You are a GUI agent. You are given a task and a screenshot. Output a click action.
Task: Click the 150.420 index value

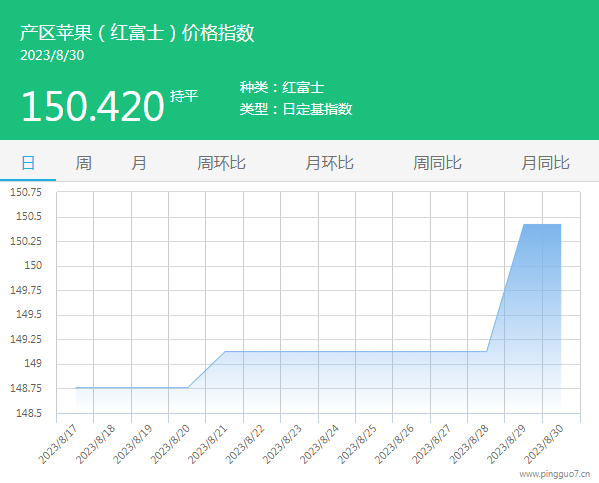click(92, 106)
